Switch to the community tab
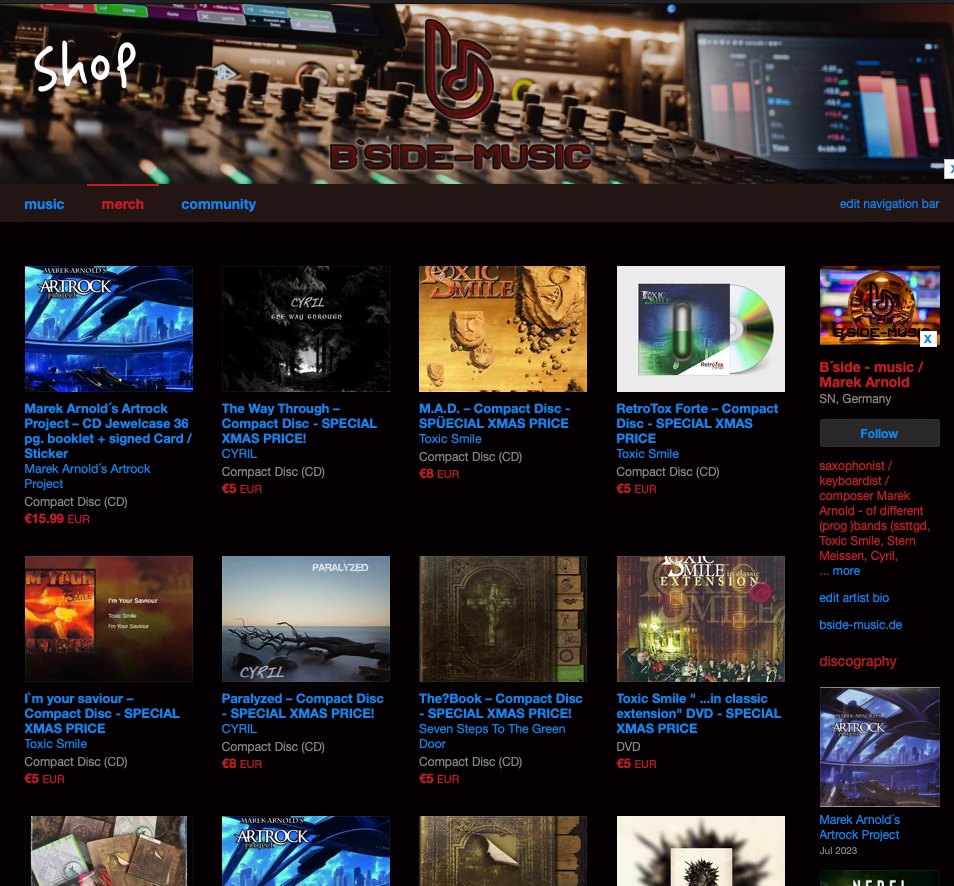954x886 pixels. (218, 204)
